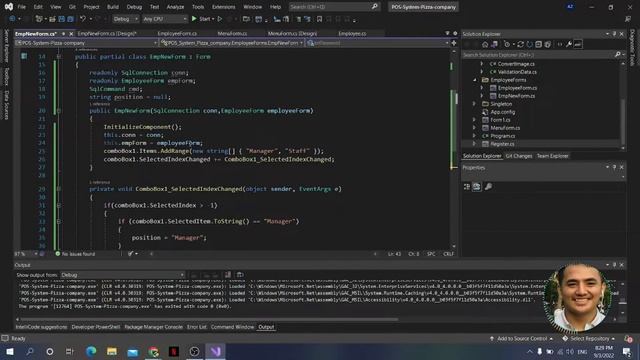Open the Team Explorer tab
The image size is (640, 360).
tap(552, 156)
